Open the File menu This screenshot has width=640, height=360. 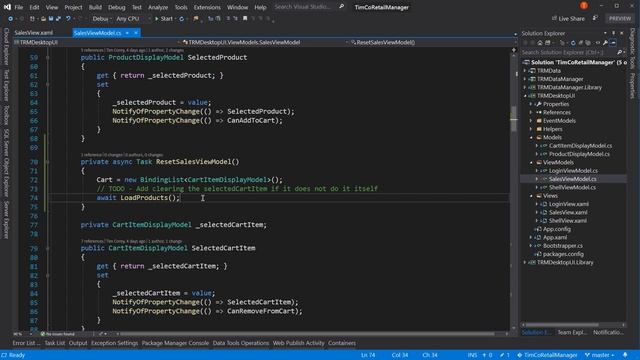(19, 7)
